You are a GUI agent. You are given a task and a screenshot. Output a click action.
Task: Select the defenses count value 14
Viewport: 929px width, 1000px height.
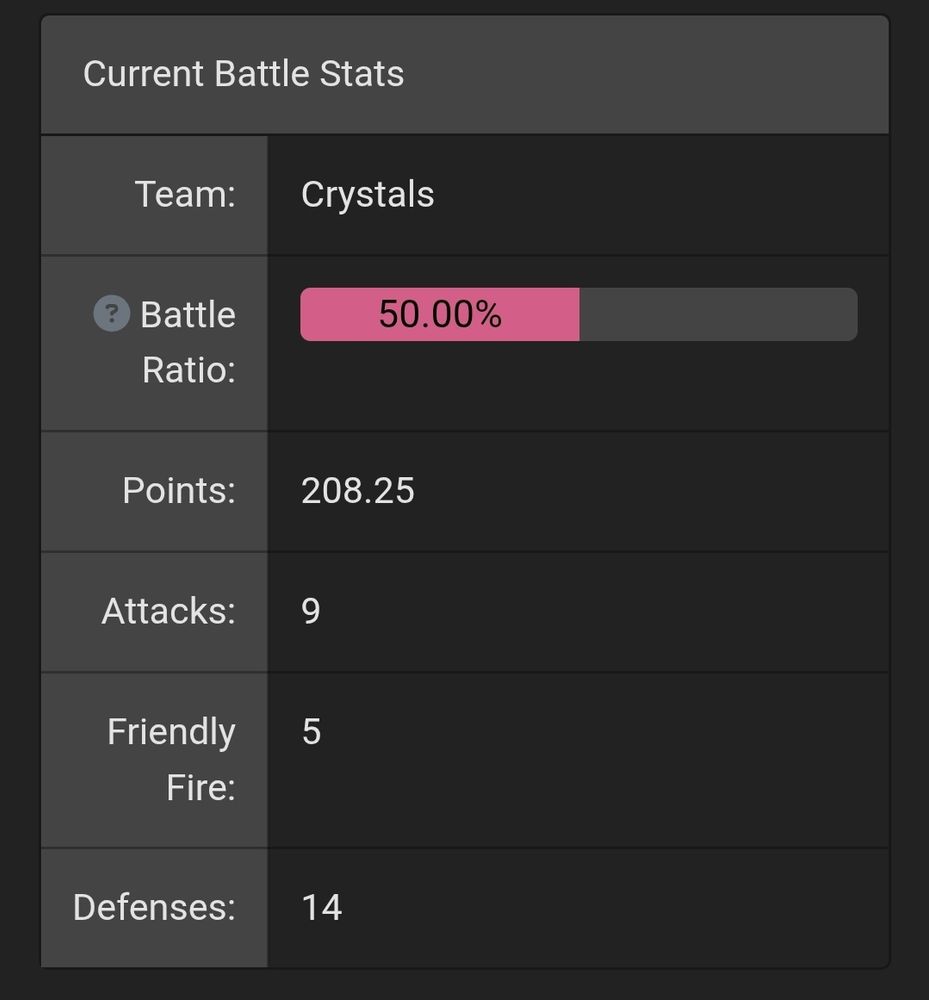point(321,907)
